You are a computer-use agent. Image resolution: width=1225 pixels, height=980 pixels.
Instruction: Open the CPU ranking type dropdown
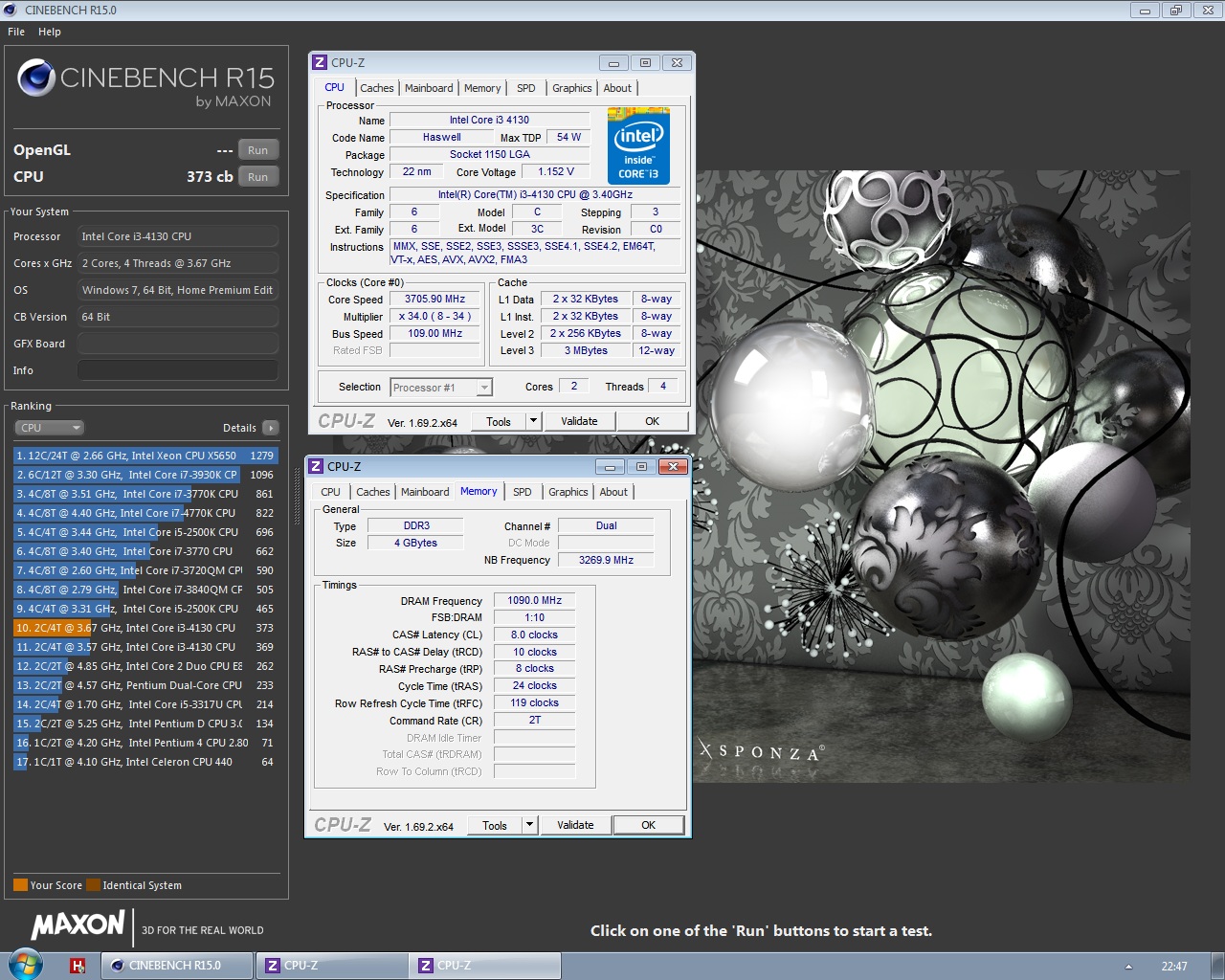tap(49, 428)
